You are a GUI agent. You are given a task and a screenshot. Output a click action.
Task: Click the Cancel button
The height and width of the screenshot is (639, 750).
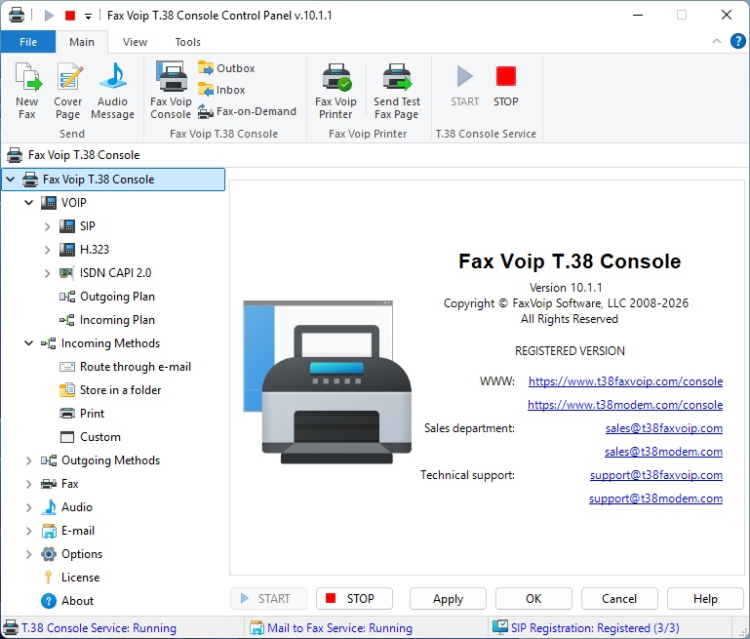point(619,599)
